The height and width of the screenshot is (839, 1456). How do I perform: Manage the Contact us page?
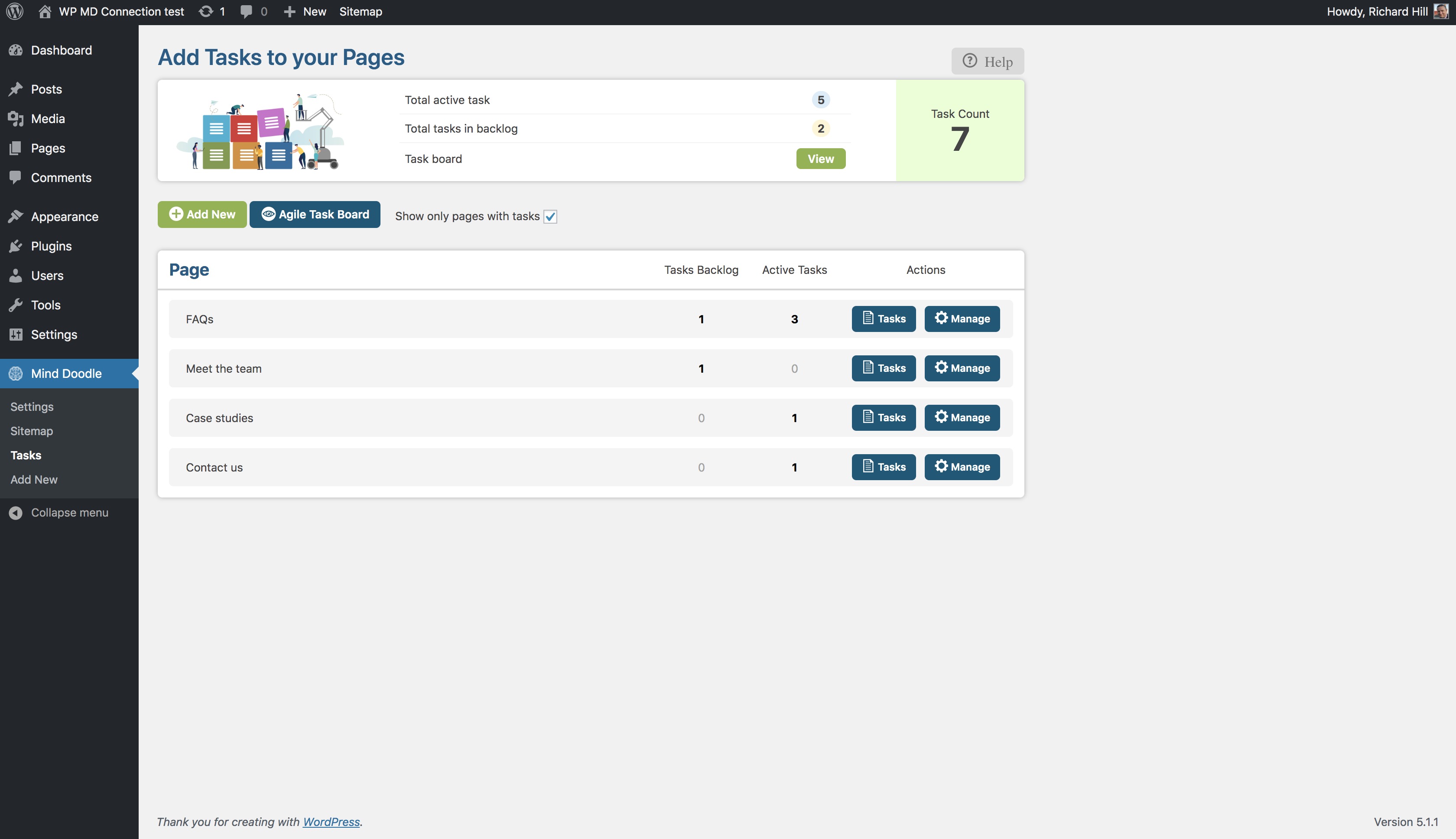[x=962, y=467]
